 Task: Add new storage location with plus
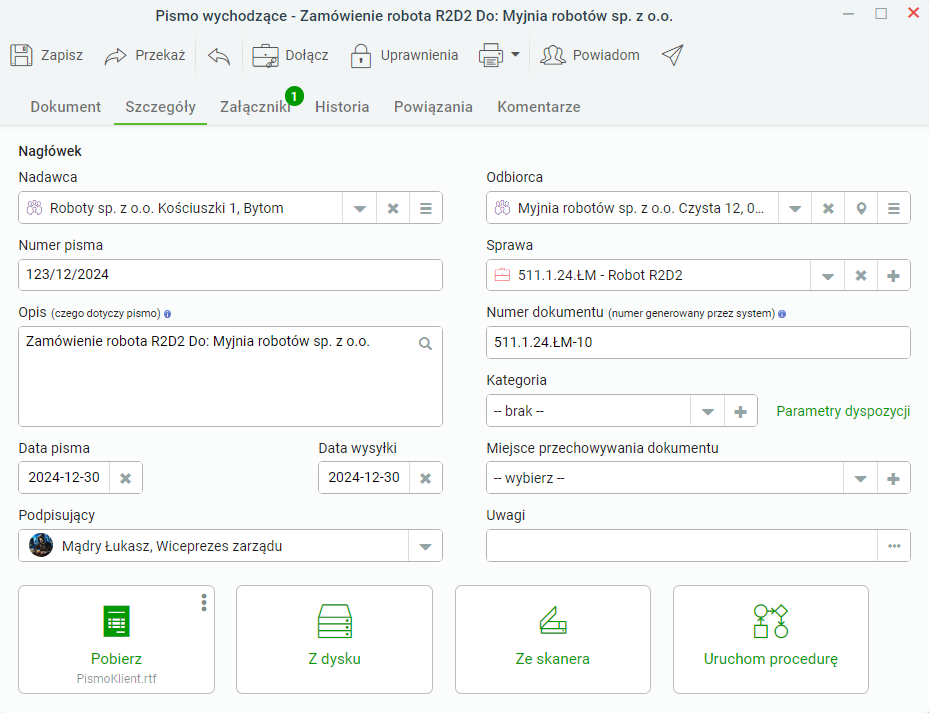(x=893, y=478)
